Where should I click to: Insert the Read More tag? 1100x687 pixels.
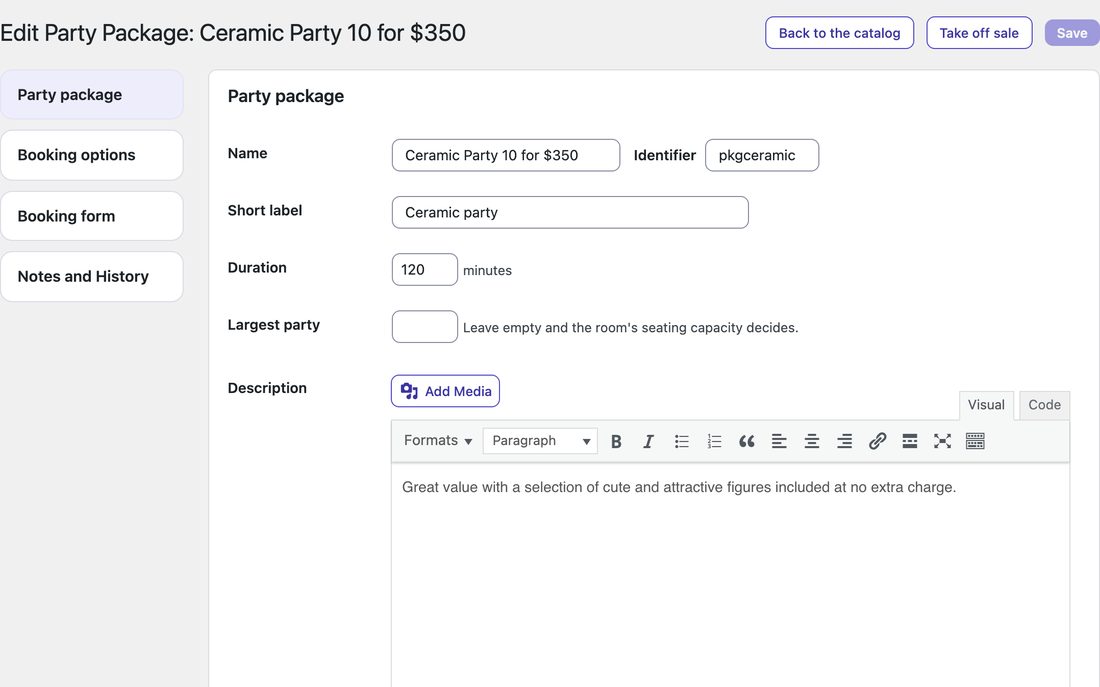[910, 441]
